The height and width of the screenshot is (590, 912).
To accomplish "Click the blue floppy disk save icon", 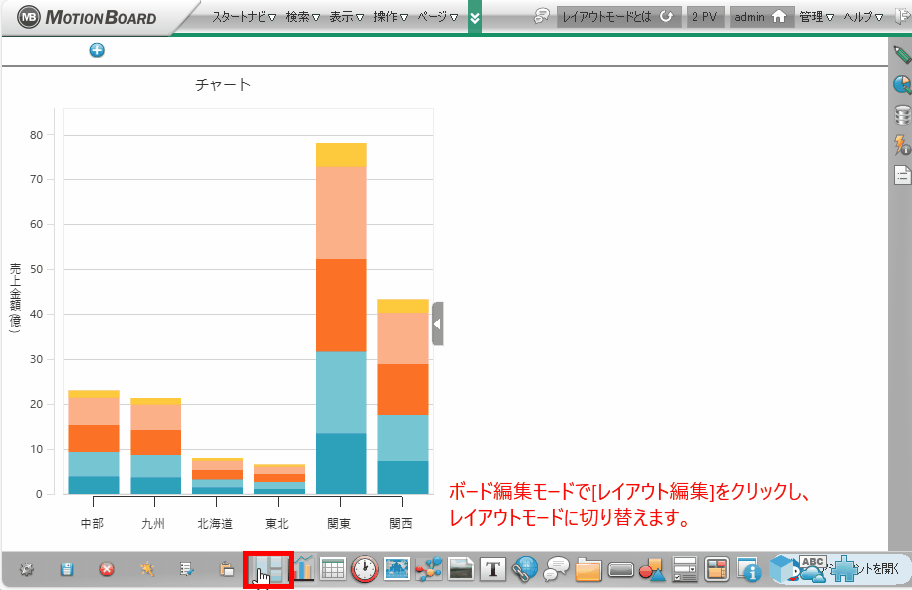I will click(67, 569).
